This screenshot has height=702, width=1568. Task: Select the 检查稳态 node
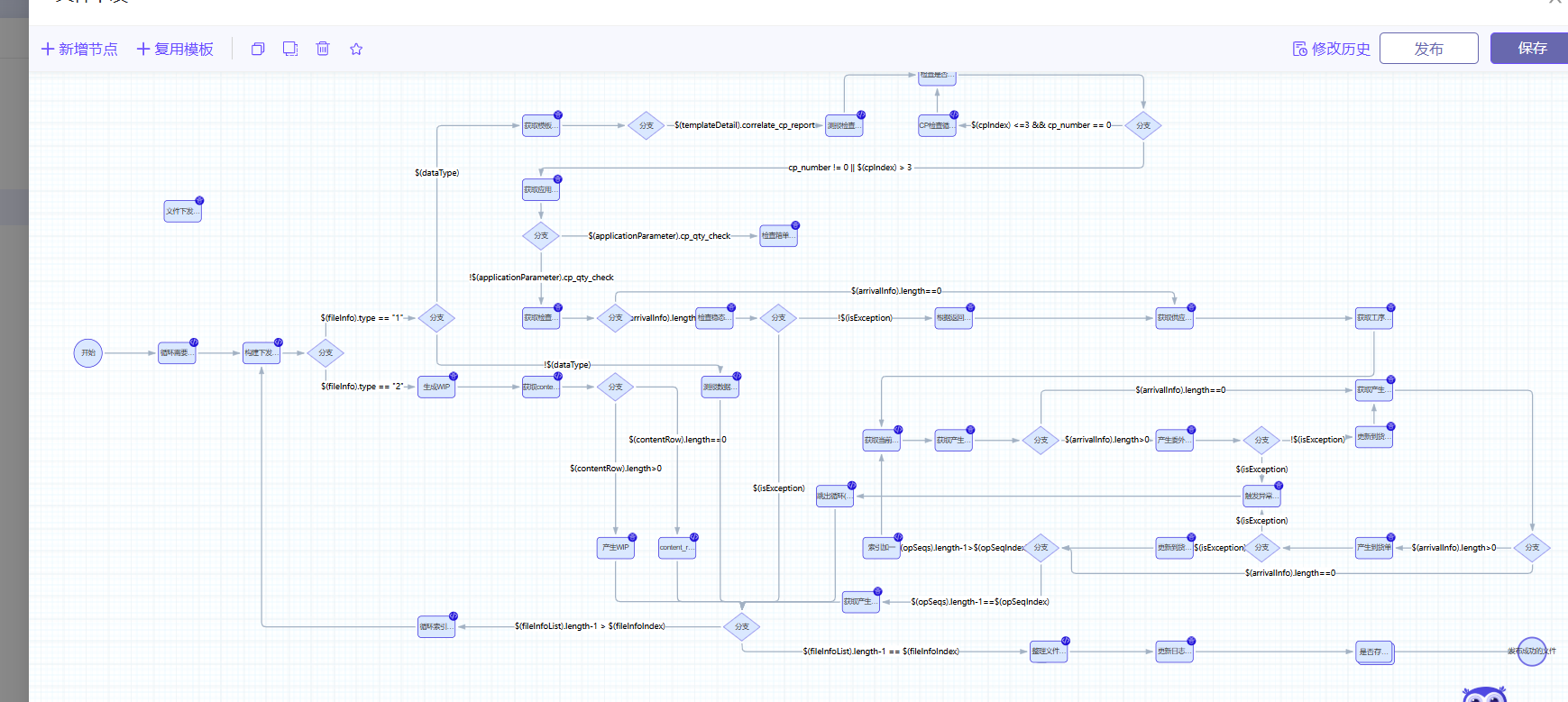click(x=714, y=318)
